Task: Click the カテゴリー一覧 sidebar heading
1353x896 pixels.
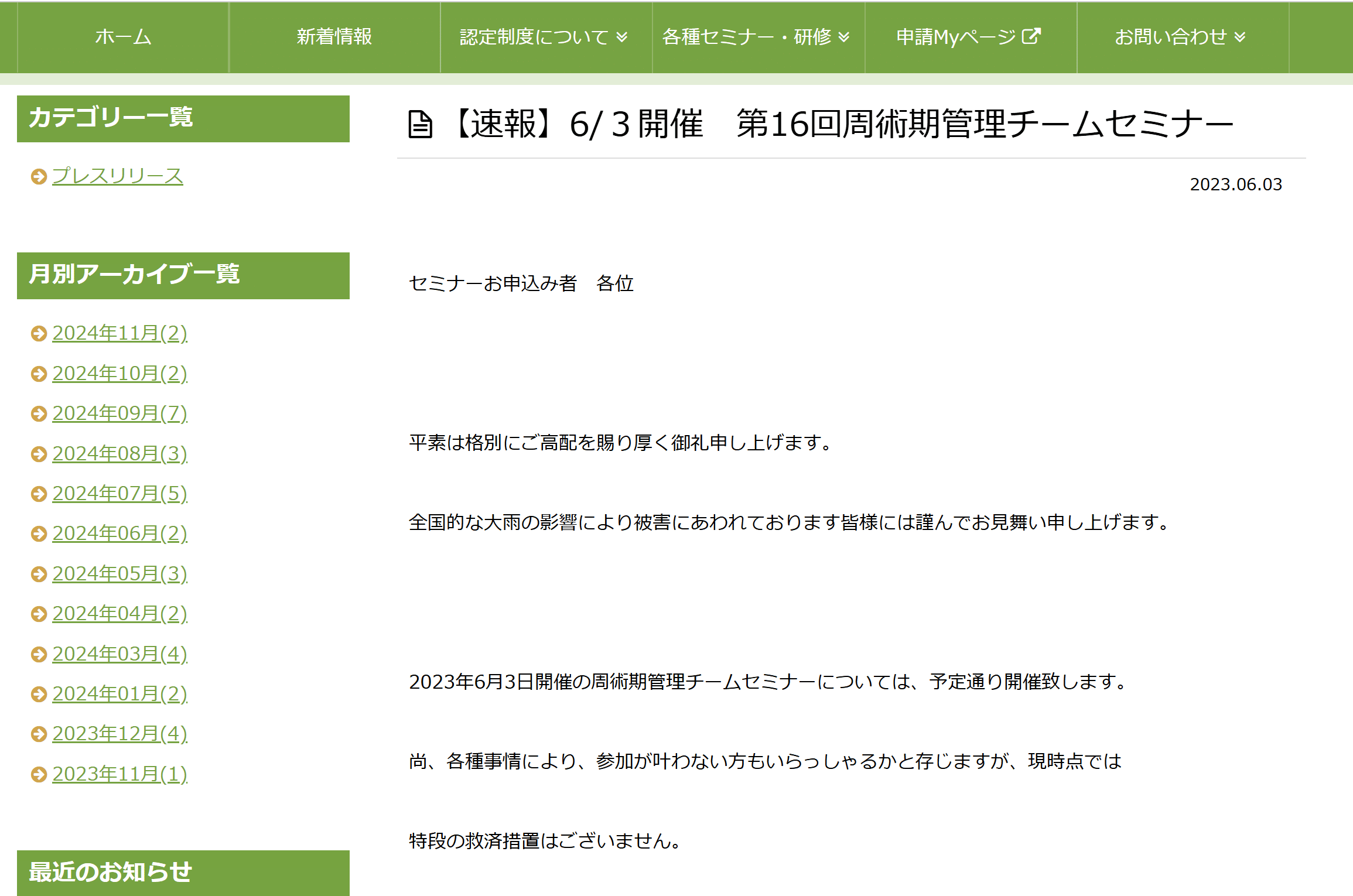Action: [x=183, y=119]
